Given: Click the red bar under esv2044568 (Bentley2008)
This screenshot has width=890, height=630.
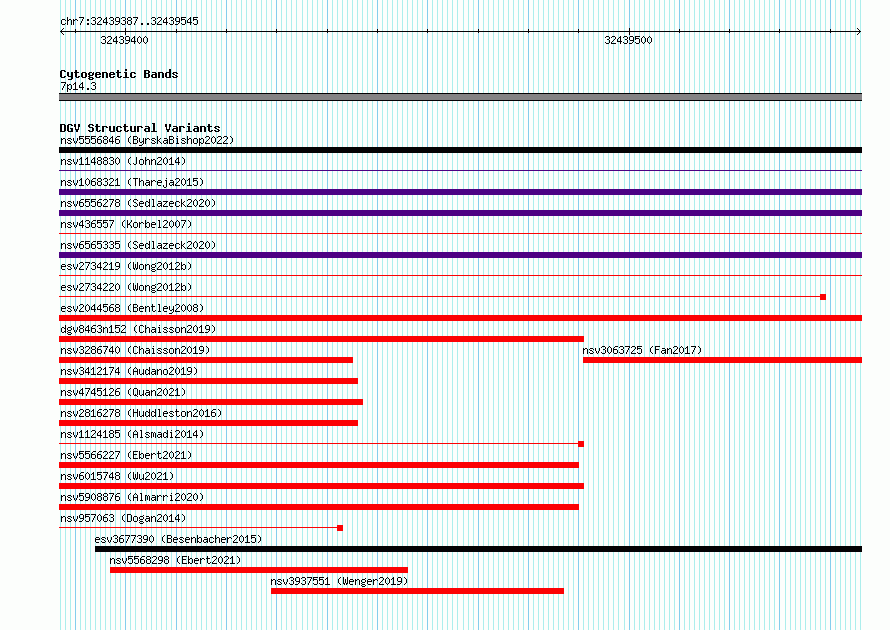Looking at the screenshot, I should click(x=460, y=318).
